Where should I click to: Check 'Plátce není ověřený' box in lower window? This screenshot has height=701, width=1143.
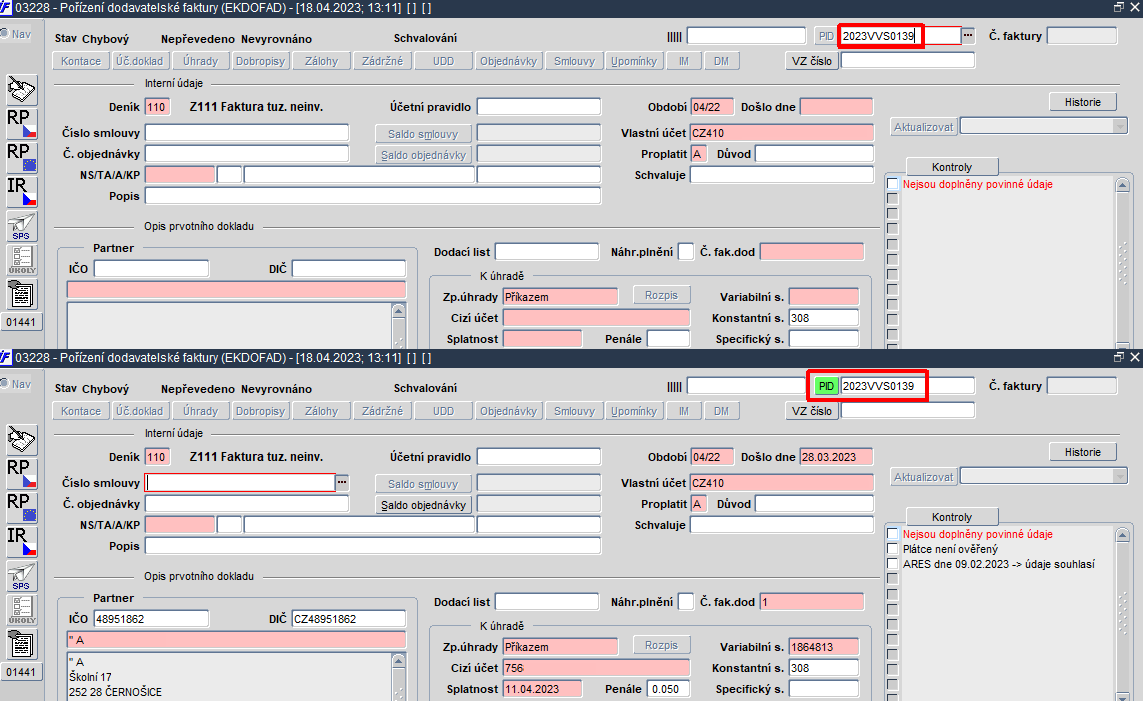892,549
